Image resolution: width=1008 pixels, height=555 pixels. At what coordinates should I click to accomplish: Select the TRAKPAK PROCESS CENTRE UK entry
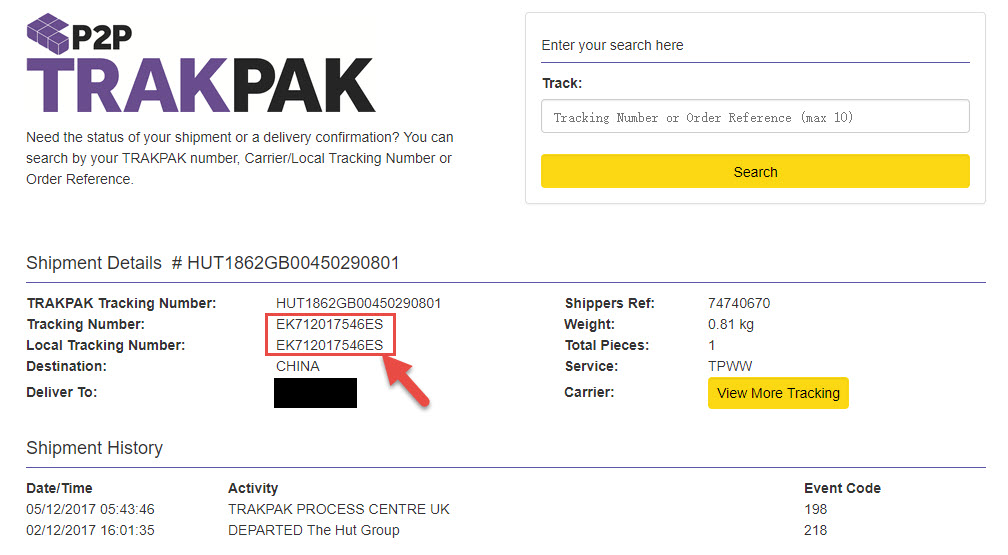tap(339, 509)
